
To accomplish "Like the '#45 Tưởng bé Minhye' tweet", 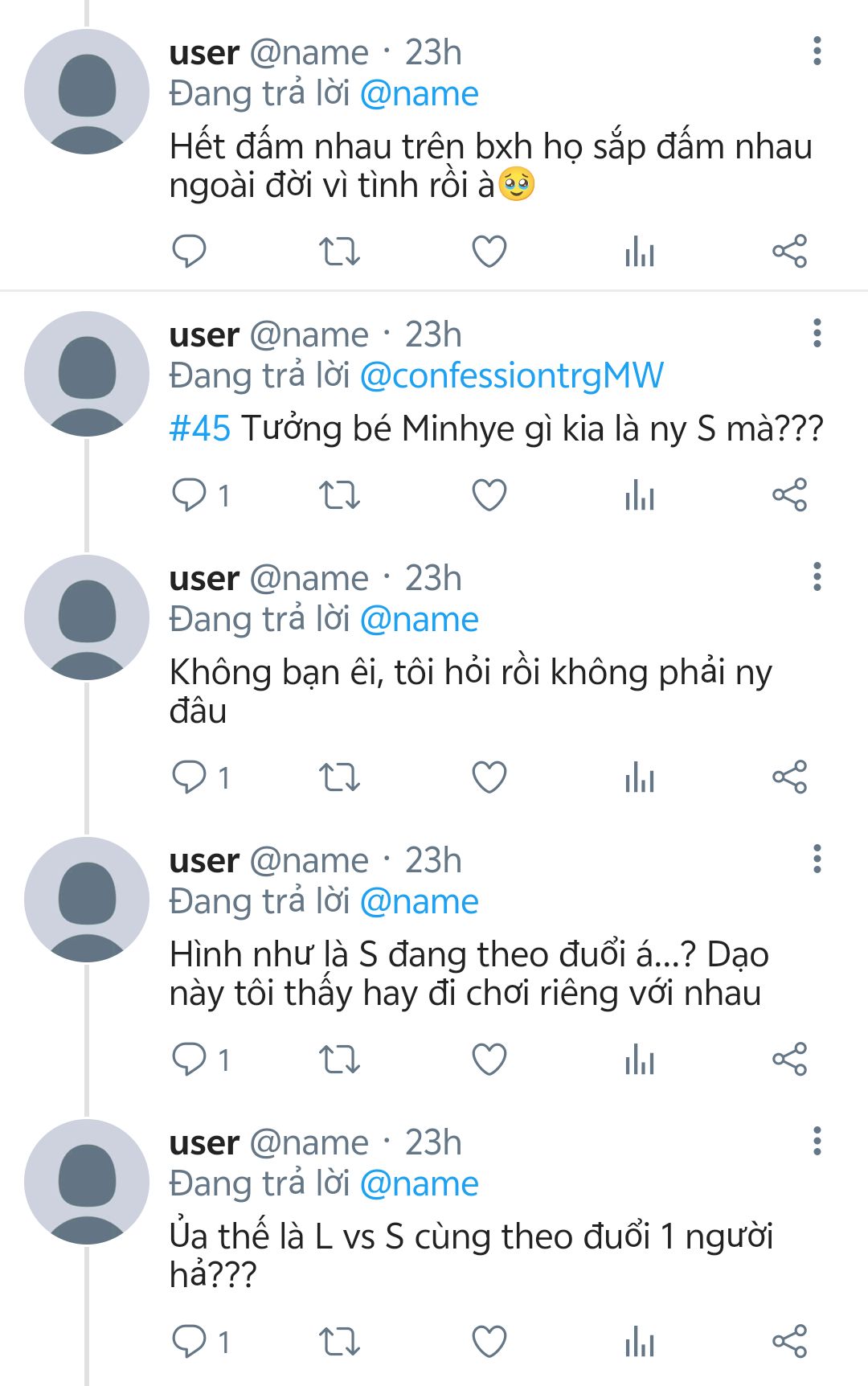I will coord(489,495).
